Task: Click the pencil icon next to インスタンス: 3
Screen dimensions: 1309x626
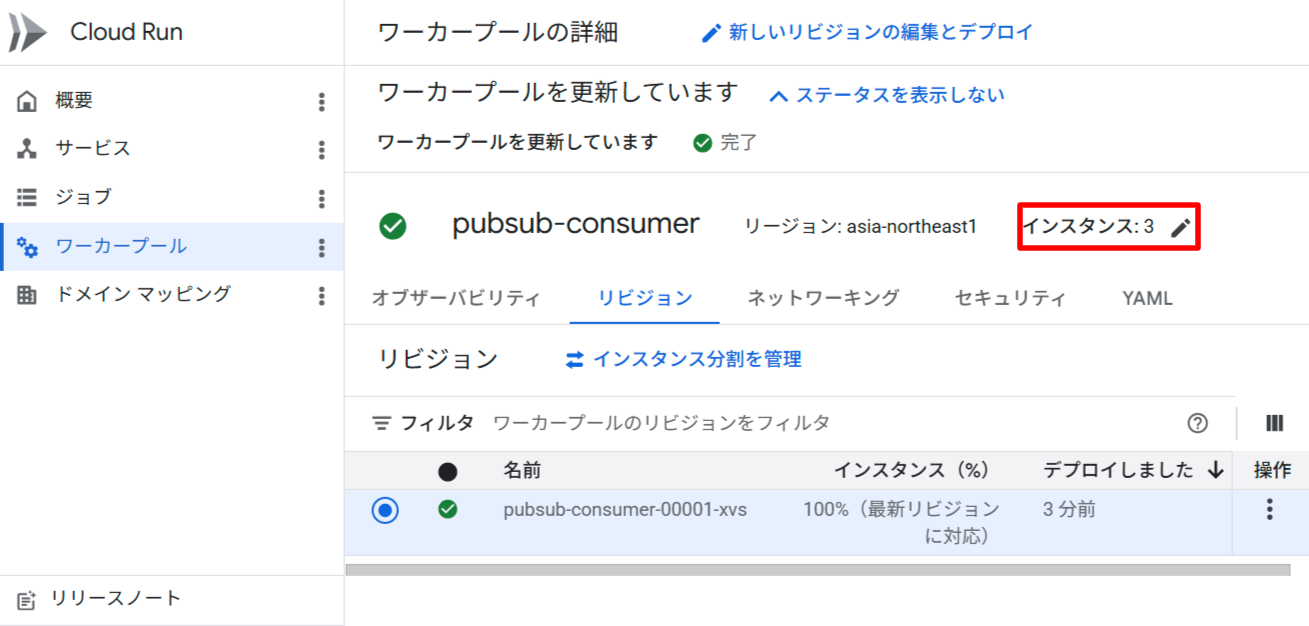Action: [x=1181, y=228]
